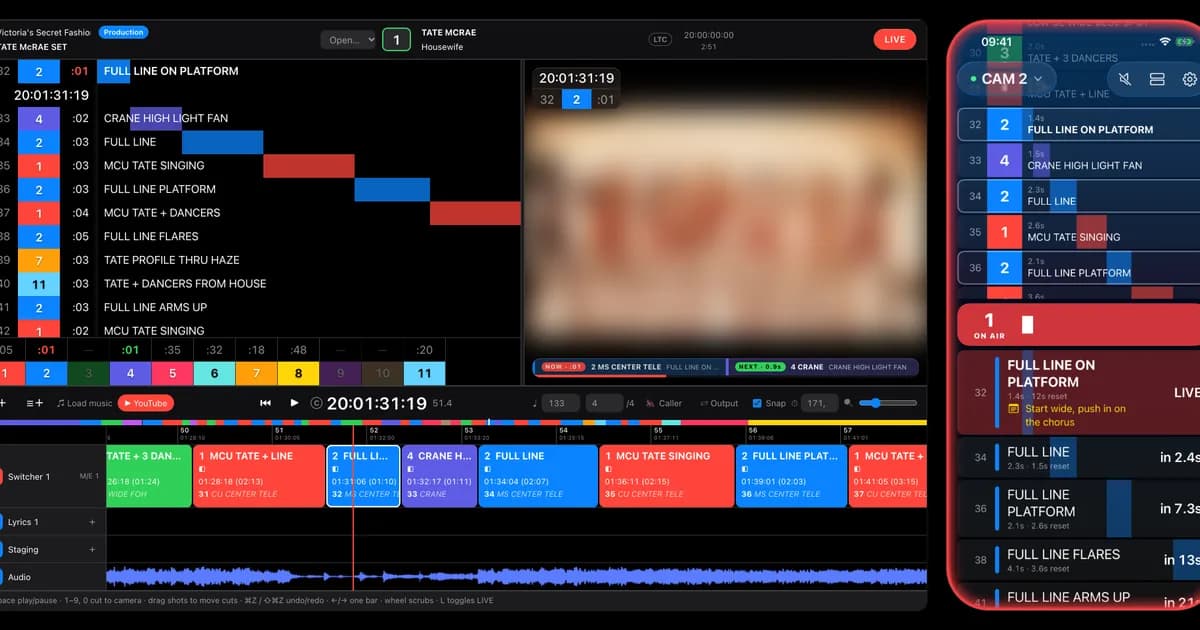This screenshot has width=1200, height=630.
Task: Click the zoom magnifier icon near slider
Action: coord(849,403)
